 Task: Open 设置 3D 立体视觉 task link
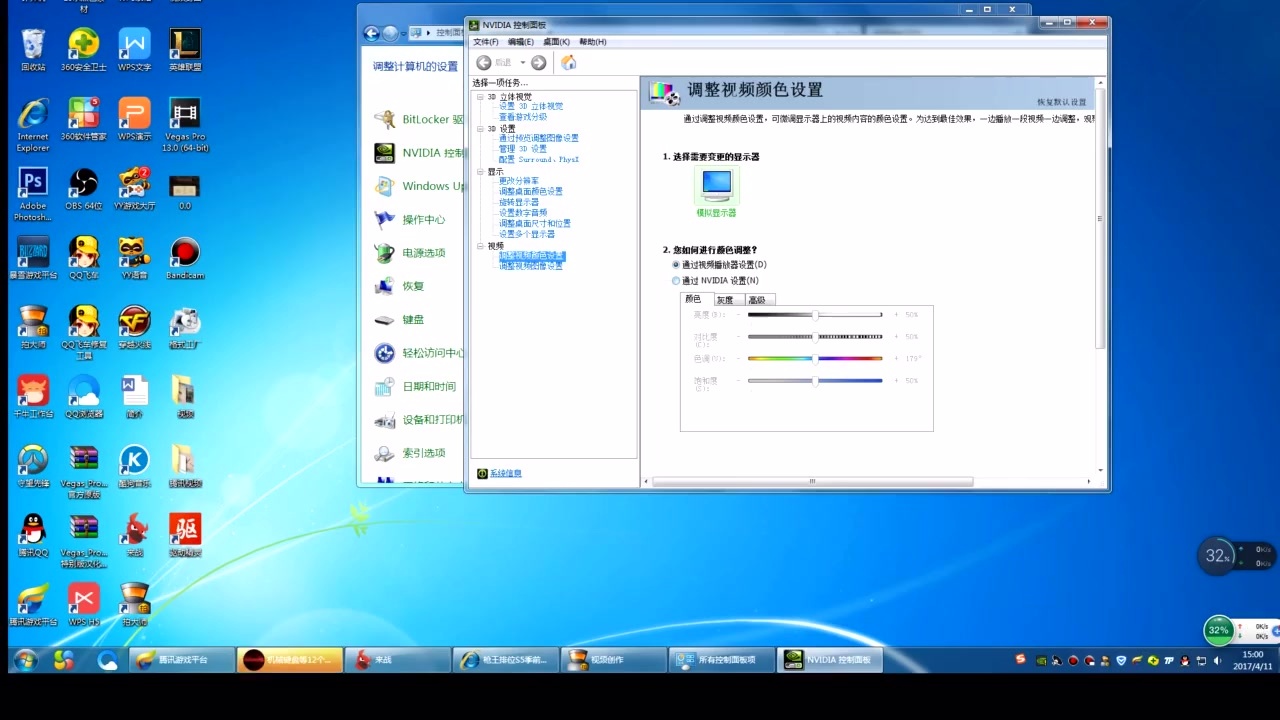(x=531, y=106)
